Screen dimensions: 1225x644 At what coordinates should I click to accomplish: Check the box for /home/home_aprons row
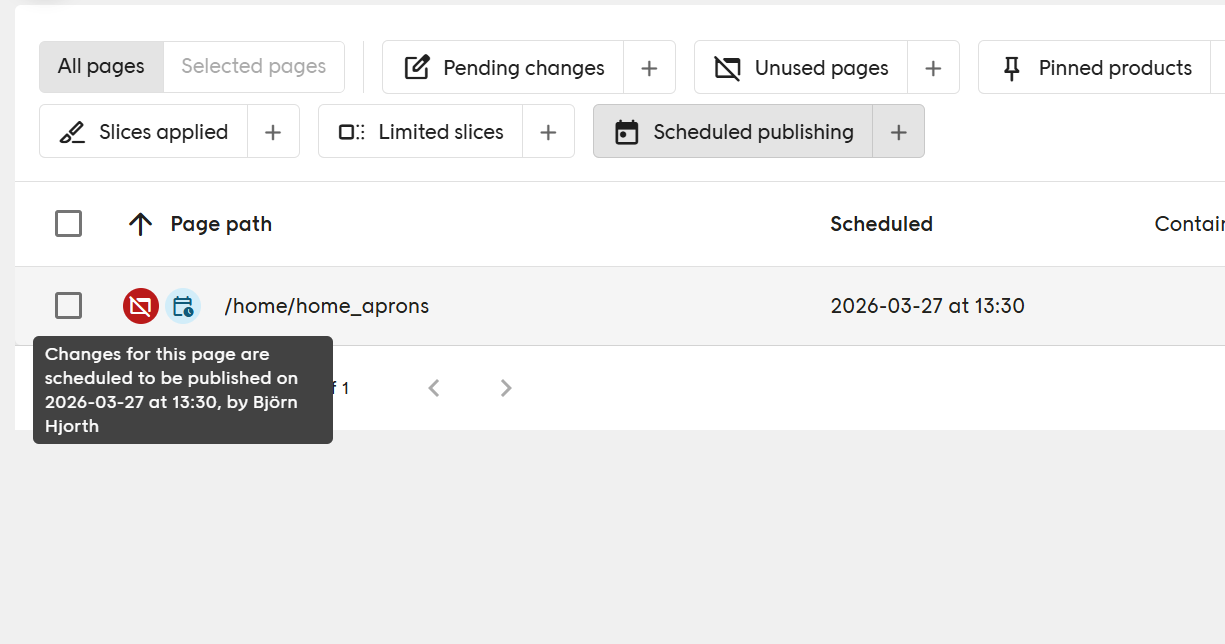pos(68,306)
